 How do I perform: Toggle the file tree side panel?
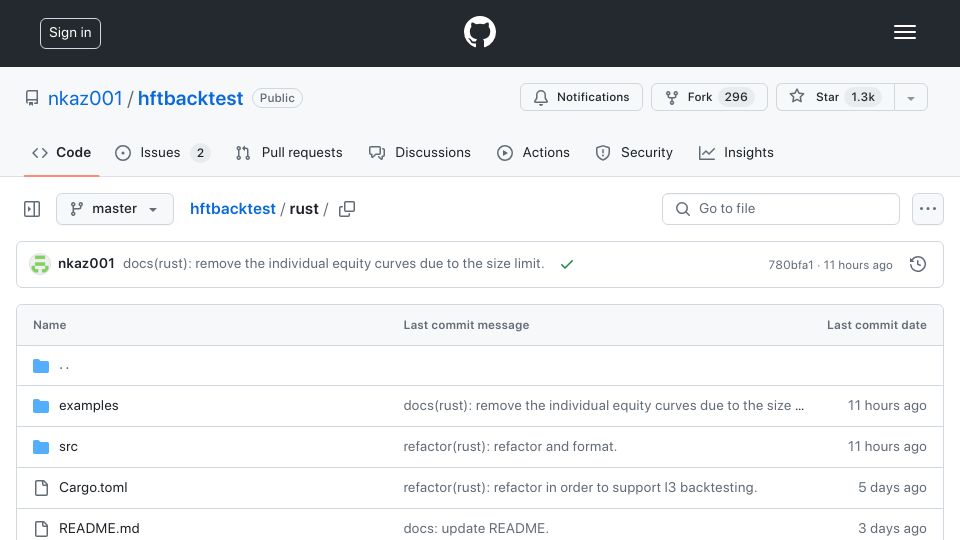32,209
